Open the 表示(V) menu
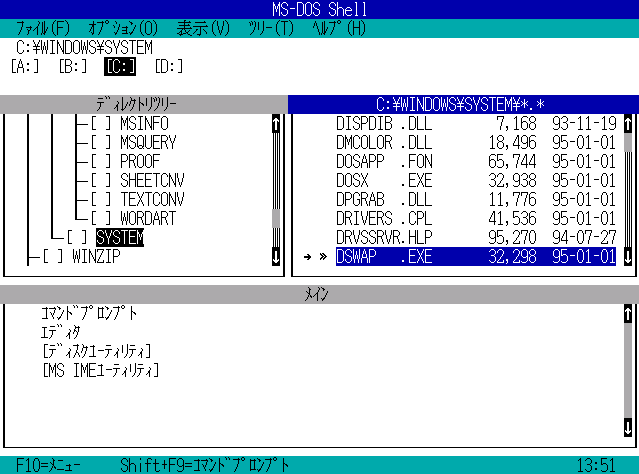Viewport: 639px width, 474px height. [x=203, y=29]
